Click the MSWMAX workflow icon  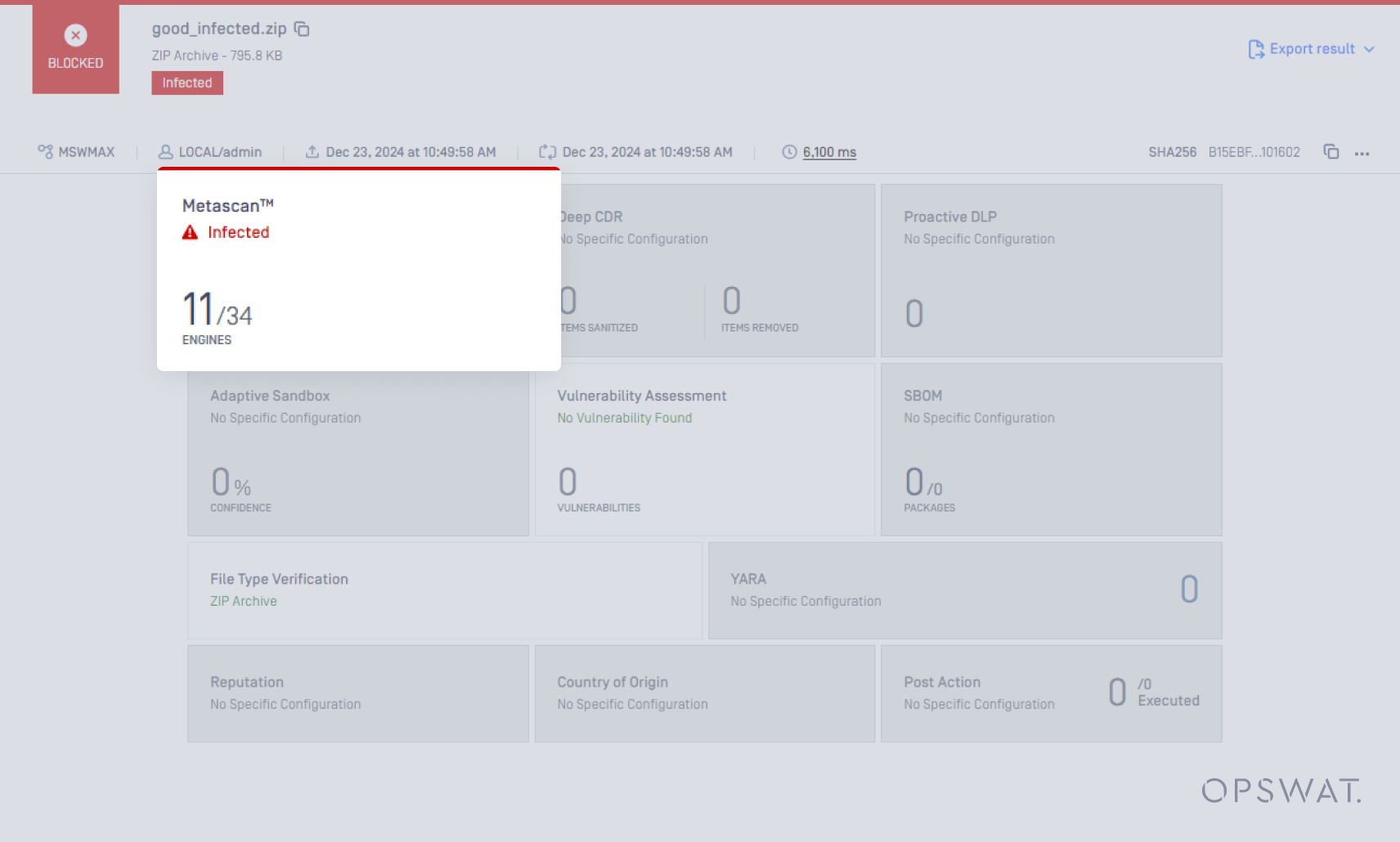[45, 151]
